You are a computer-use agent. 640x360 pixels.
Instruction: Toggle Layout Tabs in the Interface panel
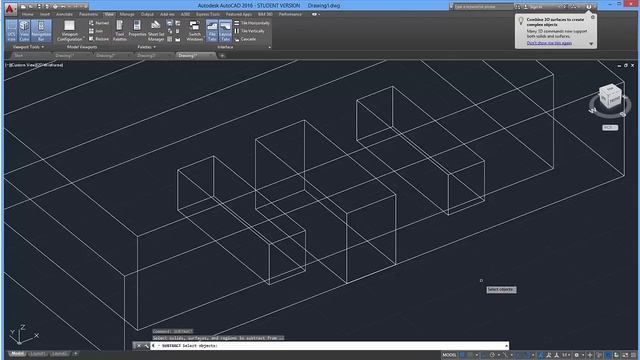(225, 31)
